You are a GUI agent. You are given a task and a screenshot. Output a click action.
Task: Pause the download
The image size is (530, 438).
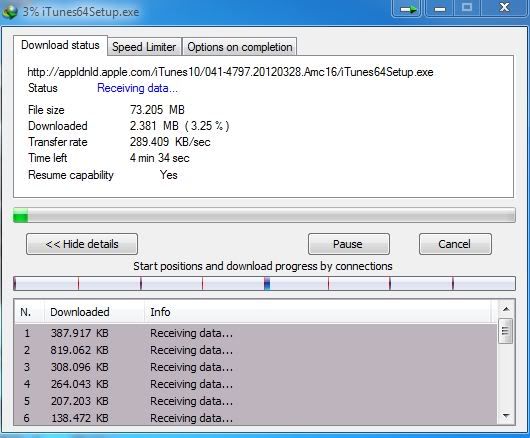[x=348, y=244]
